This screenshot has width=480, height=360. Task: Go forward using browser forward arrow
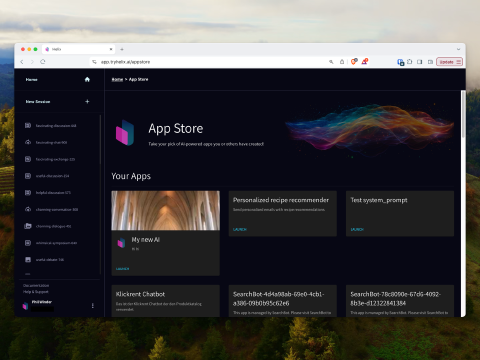click(x=32, y=62)
